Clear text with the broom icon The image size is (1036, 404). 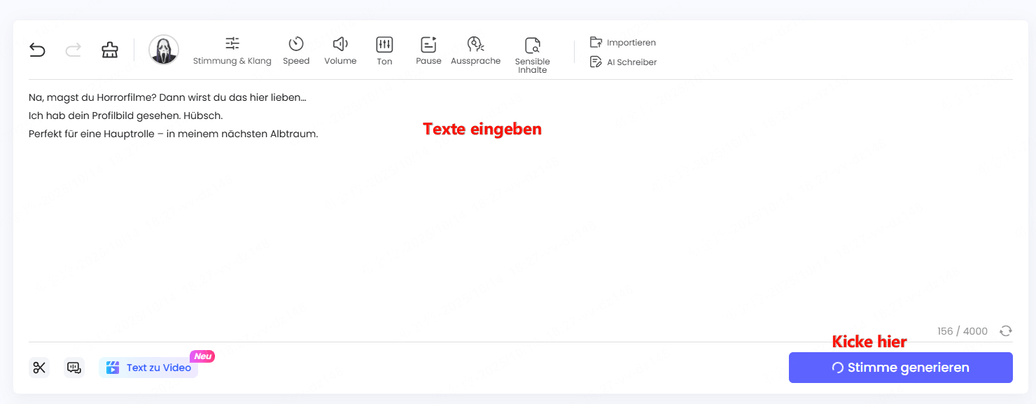110,50
